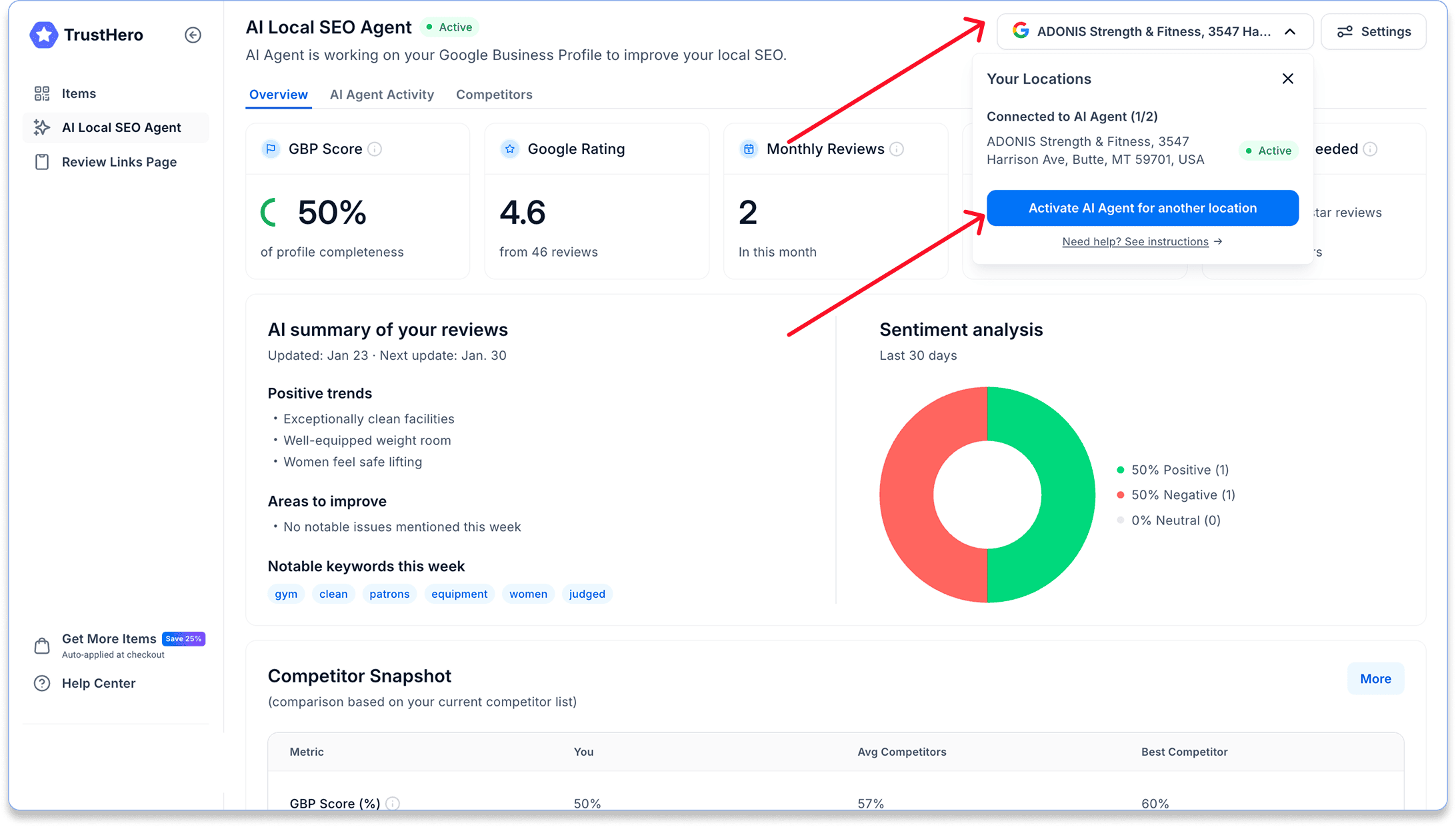Screen dimensions: 1456x827
Task: Open Items in the sidebar
Action: (x=79, y=93)
